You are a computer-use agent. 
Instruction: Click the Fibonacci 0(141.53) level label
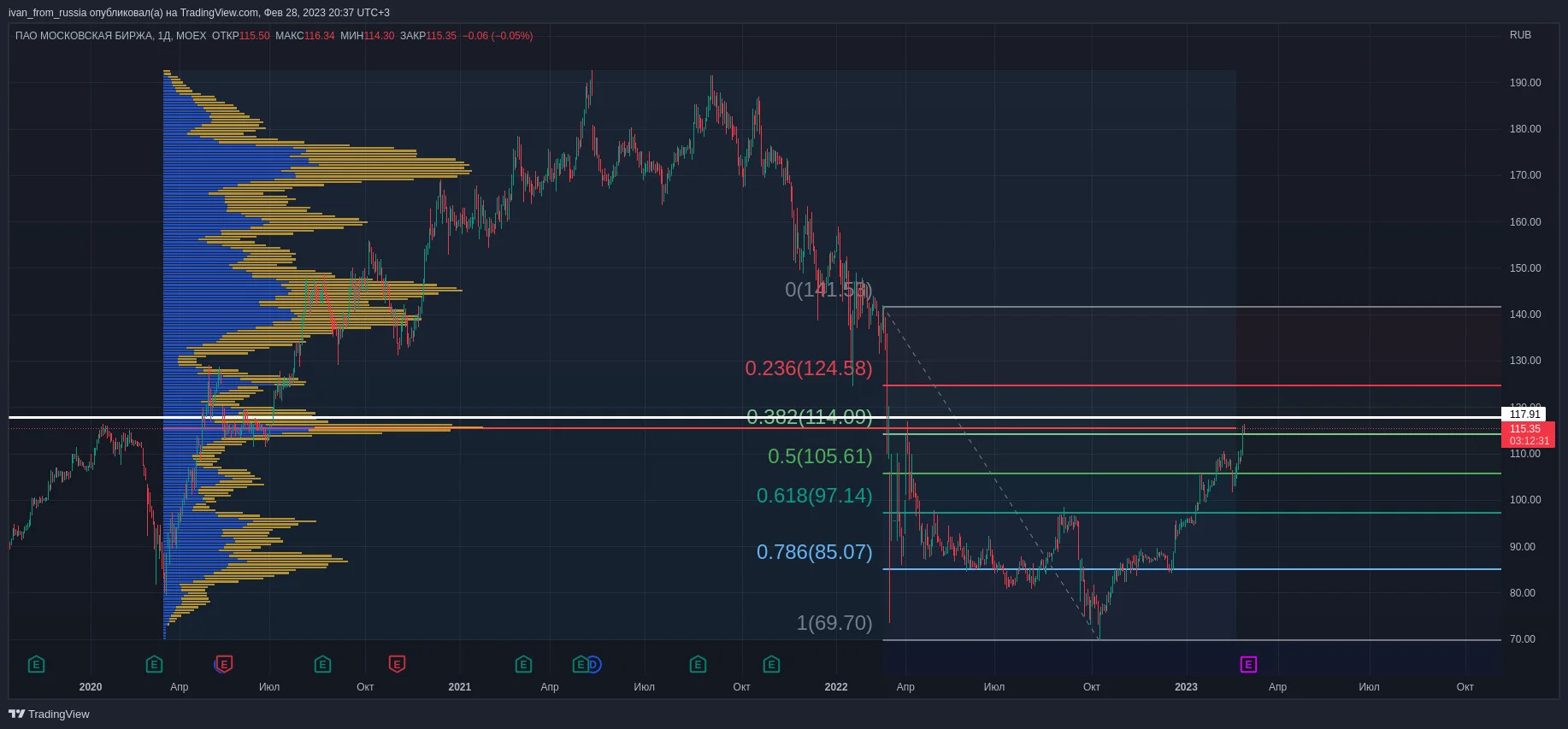coord(828,290)
